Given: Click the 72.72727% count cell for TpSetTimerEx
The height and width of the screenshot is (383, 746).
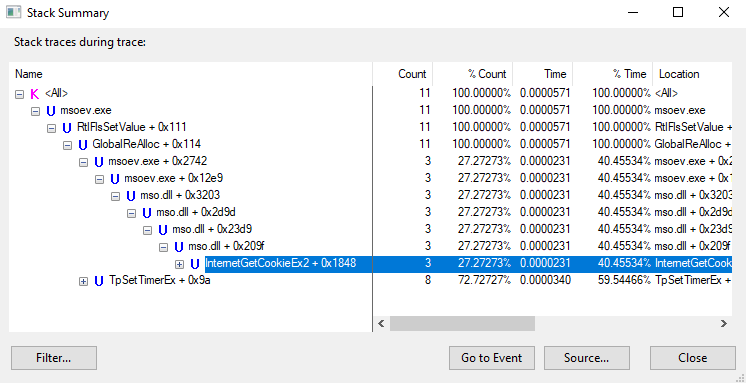Looking at the screenshot, I should [484, 281].
